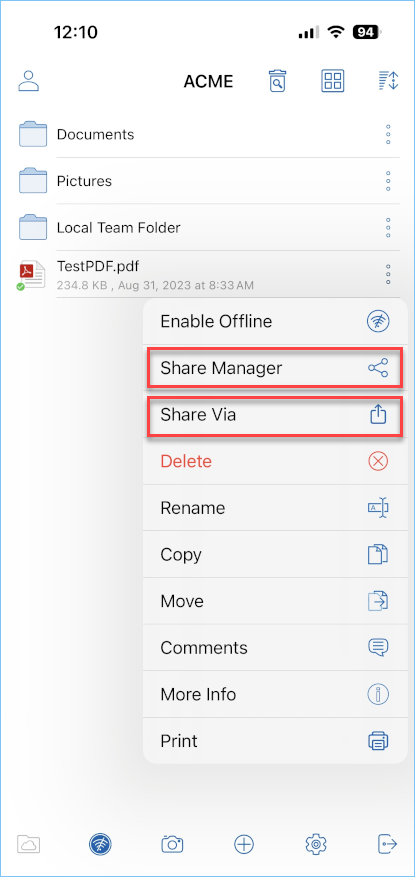Switch to grid view icon
Screen dimensions: 415x877
pyautogui.click(x=332, y=81)
